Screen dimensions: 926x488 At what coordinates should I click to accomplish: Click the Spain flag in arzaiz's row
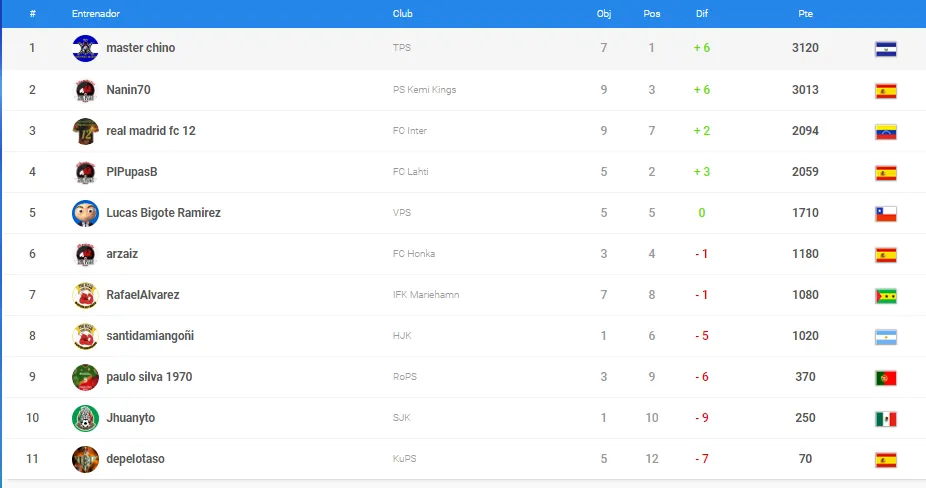pyautogui.click(x=886, y=255)
